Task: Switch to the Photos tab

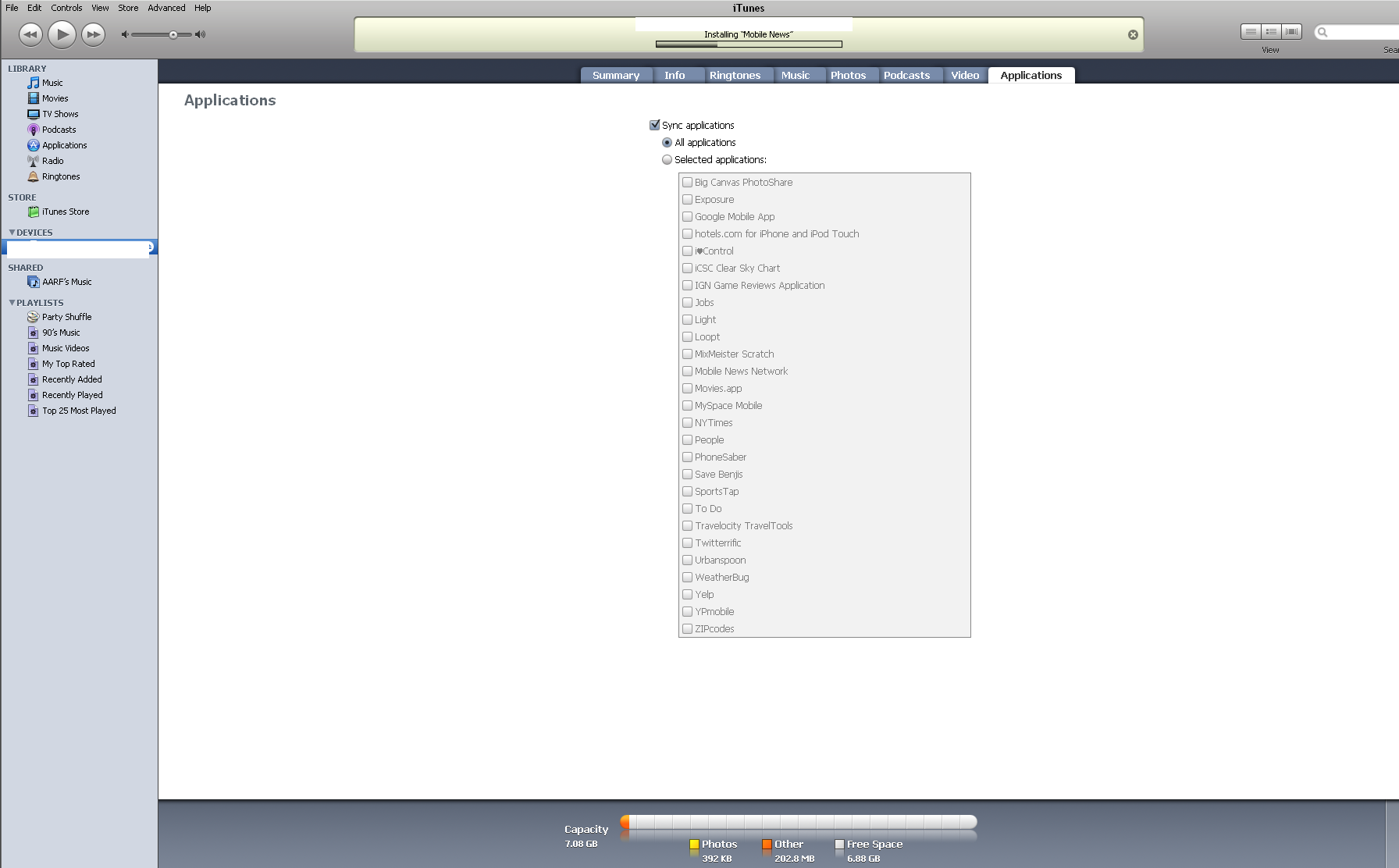Action: pos(848,75)
